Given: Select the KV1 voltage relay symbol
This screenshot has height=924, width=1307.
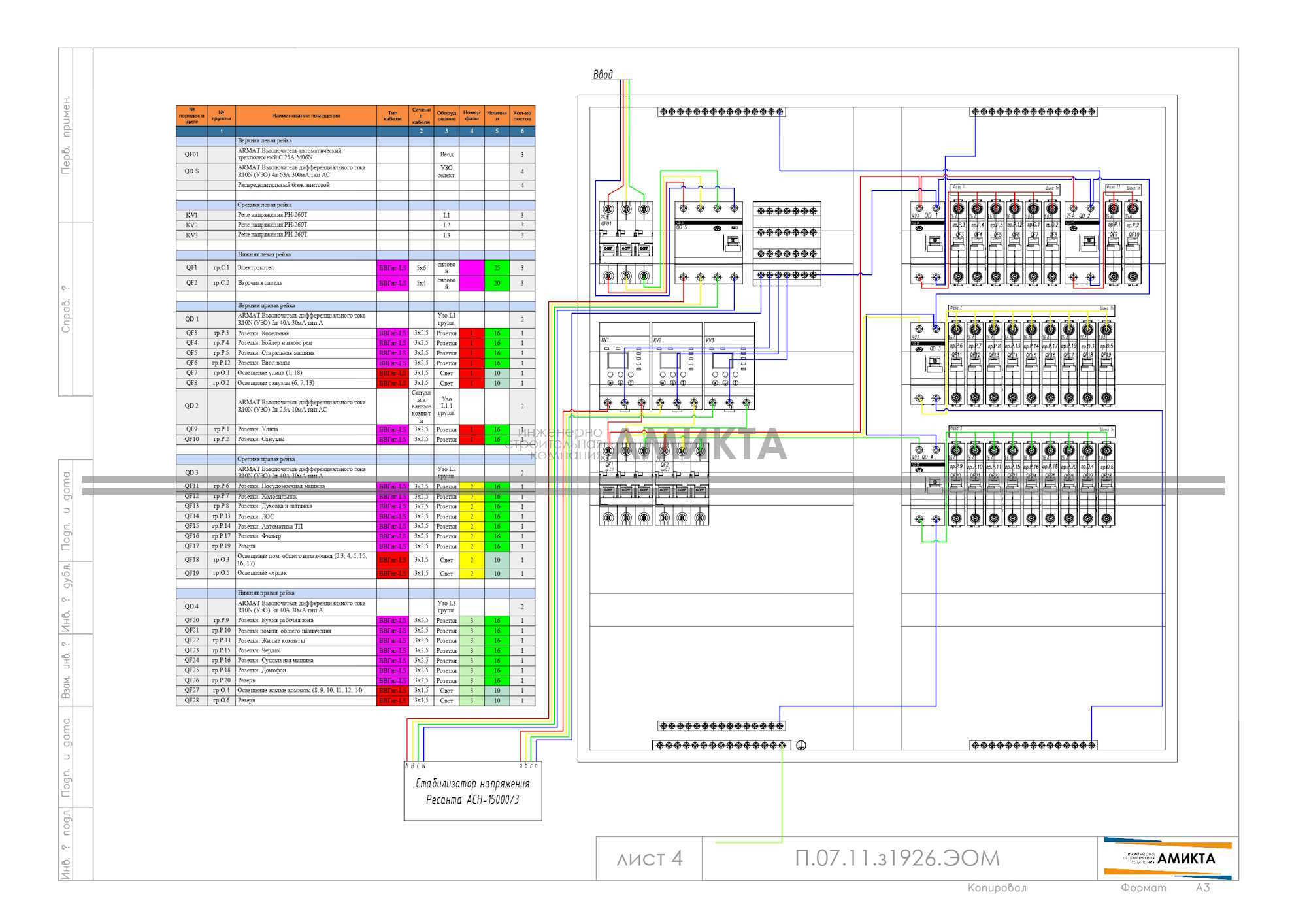Looking at the screenshot, I should pyautogui.click(x=625, y=366).
